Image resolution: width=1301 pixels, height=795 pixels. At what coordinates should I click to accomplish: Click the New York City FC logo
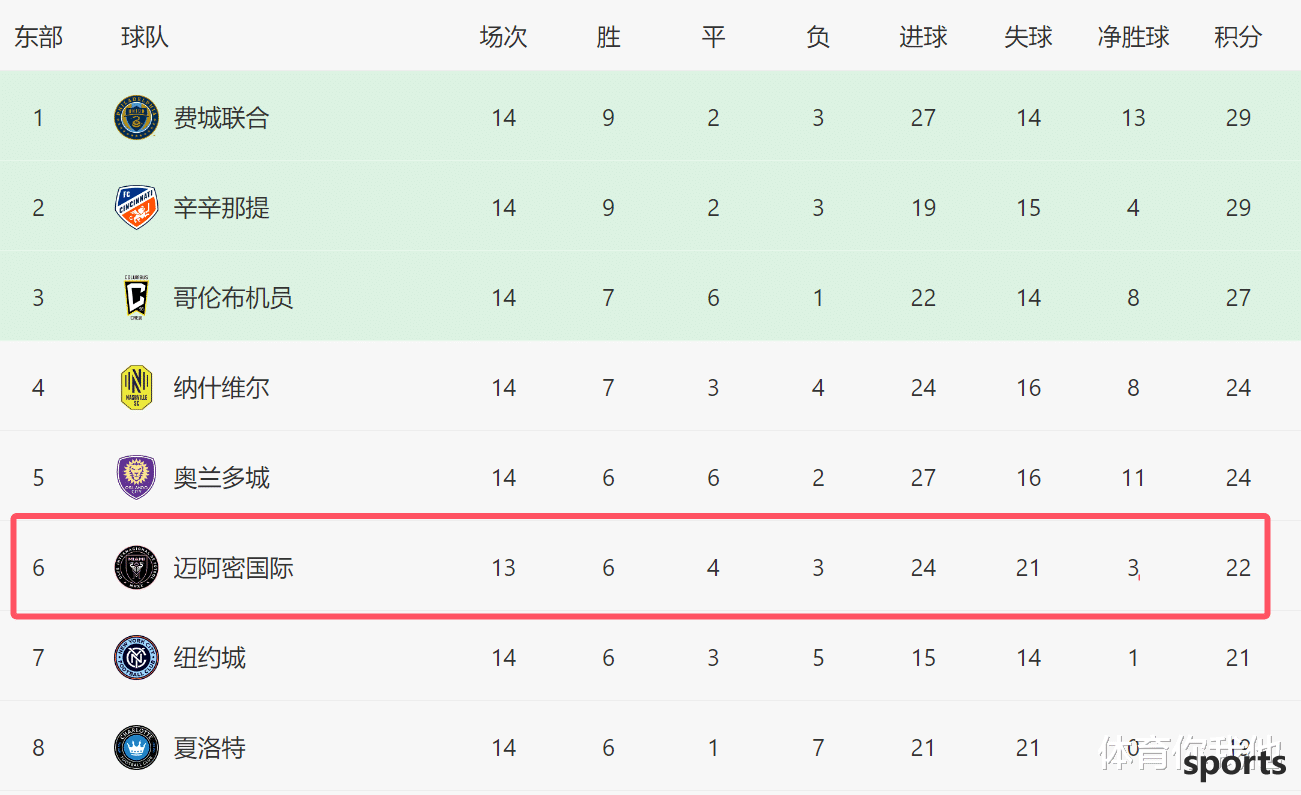click(136, 658)
